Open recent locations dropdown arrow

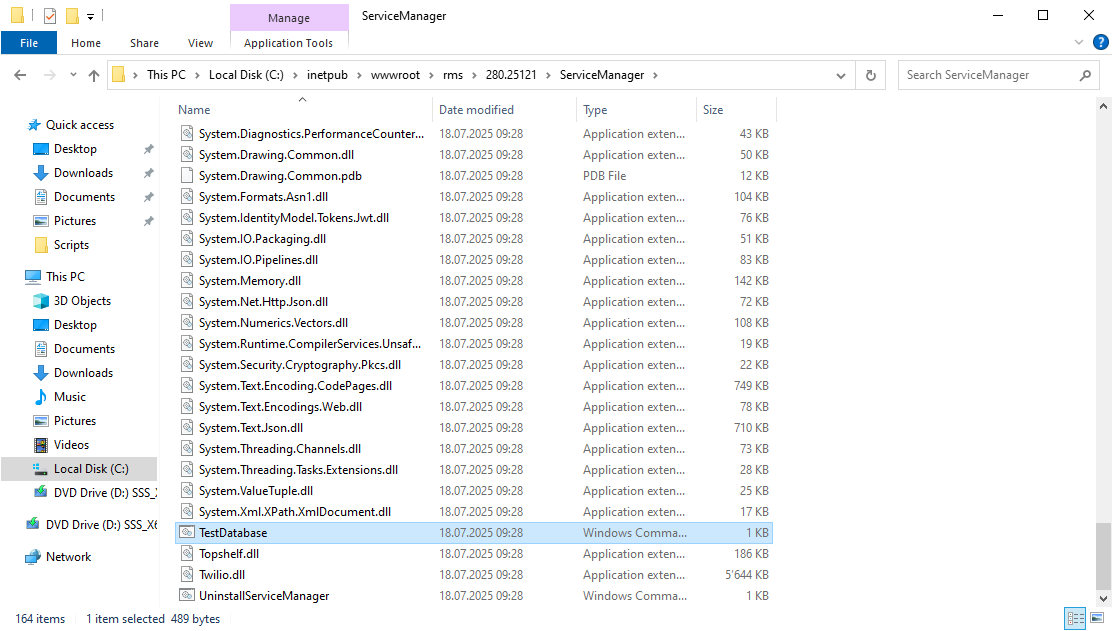(x=73, y=75)
